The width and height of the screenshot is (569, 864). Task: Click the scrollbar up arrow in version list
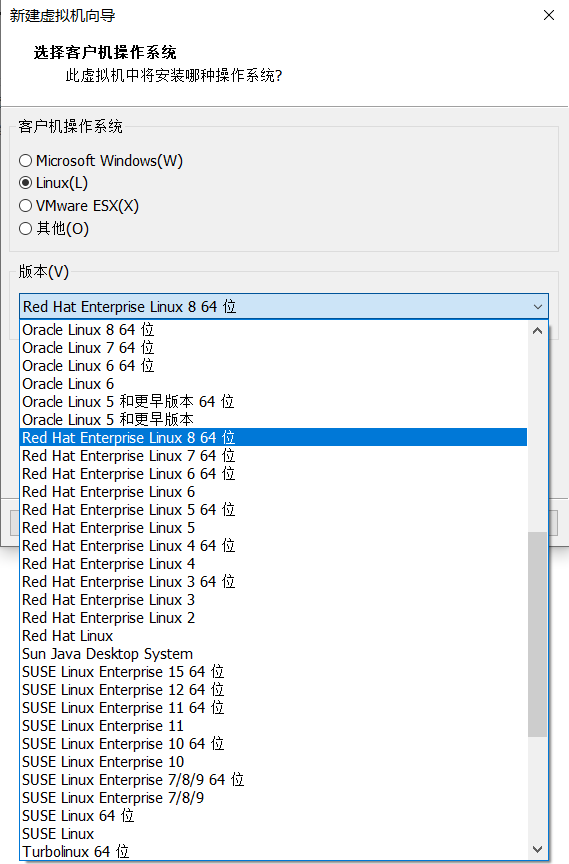[x=538, y=331]
